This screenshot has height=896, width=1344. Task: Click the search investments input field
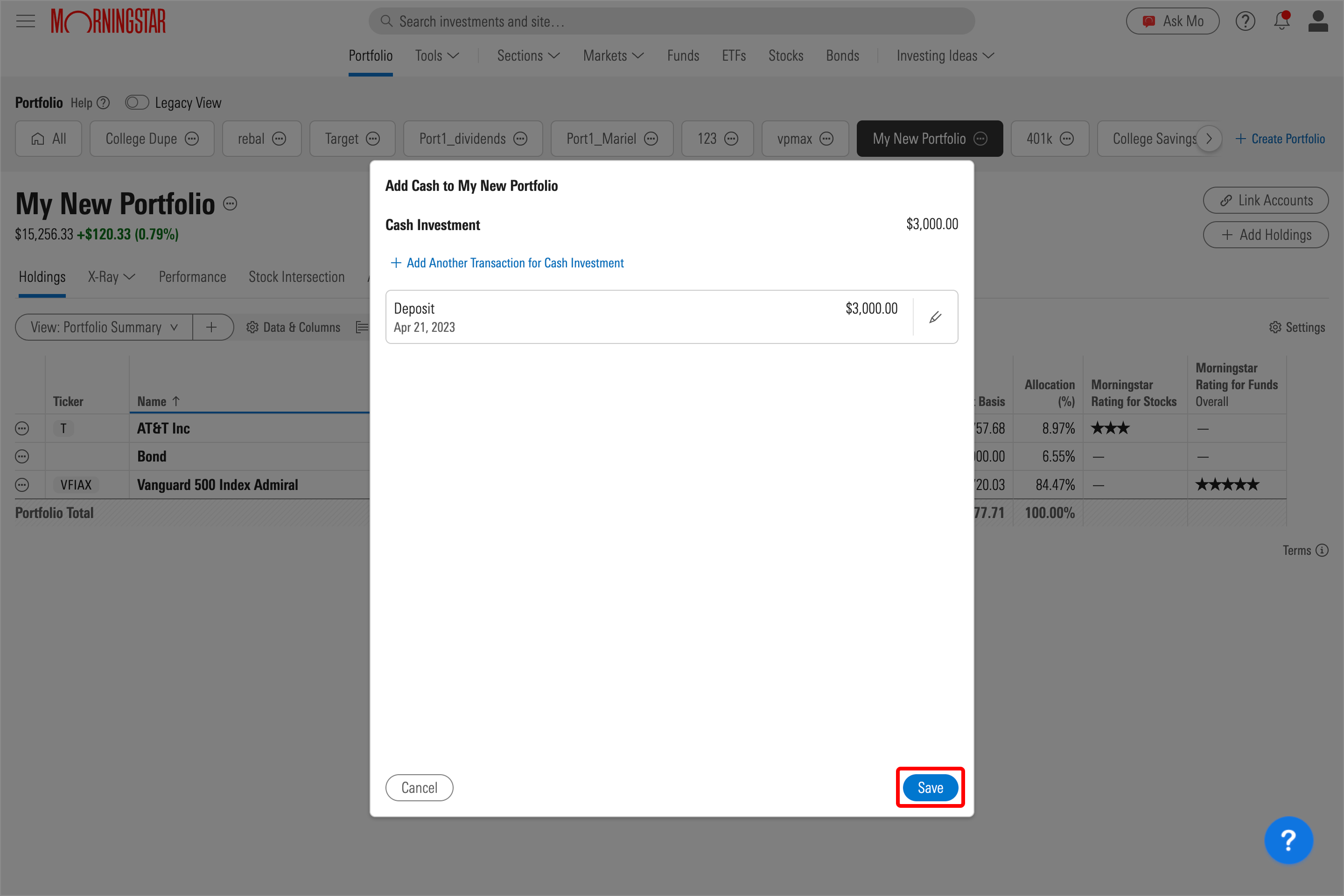672,21
